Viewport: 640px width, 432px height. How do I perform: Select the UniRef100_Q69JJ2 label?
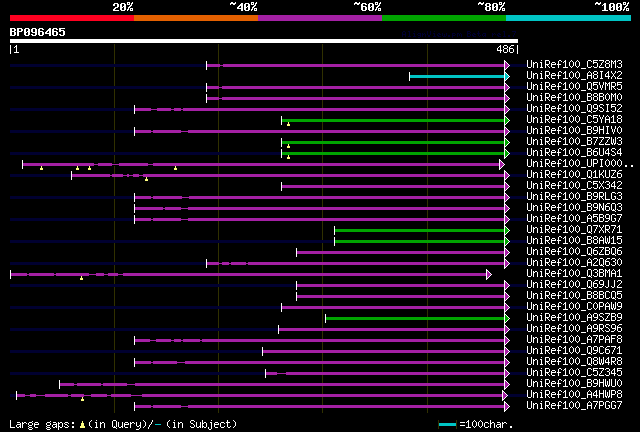click(x=574, y=285)
